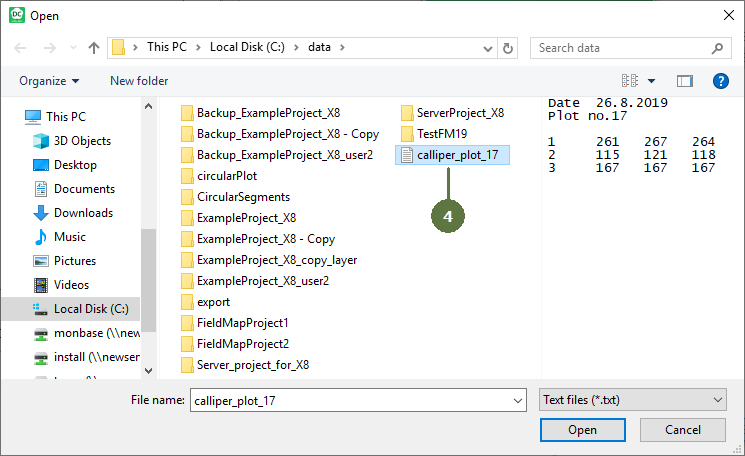Image resolution: width=745 pixels, height=456 pixels.
Task: Select Downloads in navigation pane
Action: [73, 213]
